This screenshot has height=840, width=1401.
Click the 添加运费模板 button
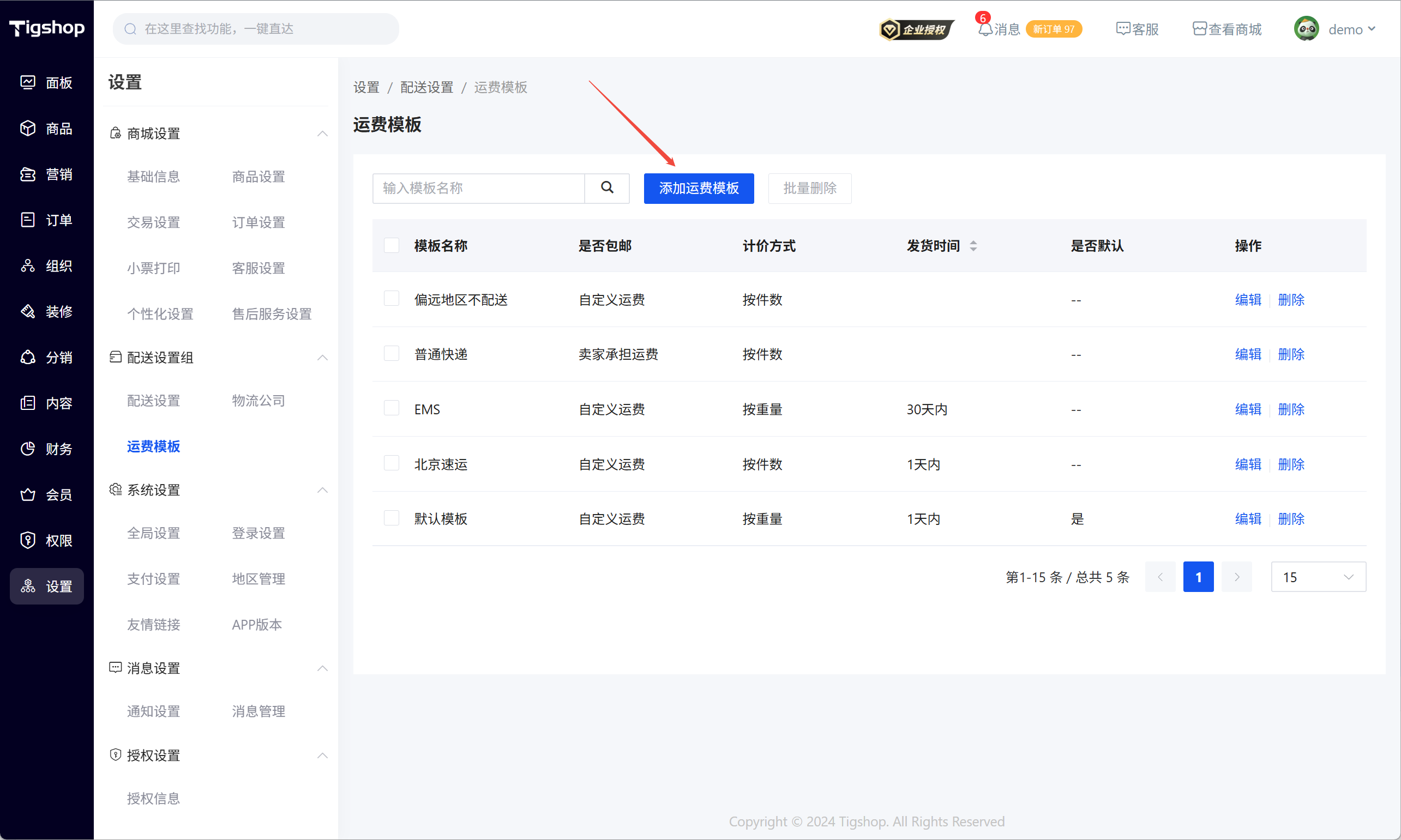[x=698, y=188]
